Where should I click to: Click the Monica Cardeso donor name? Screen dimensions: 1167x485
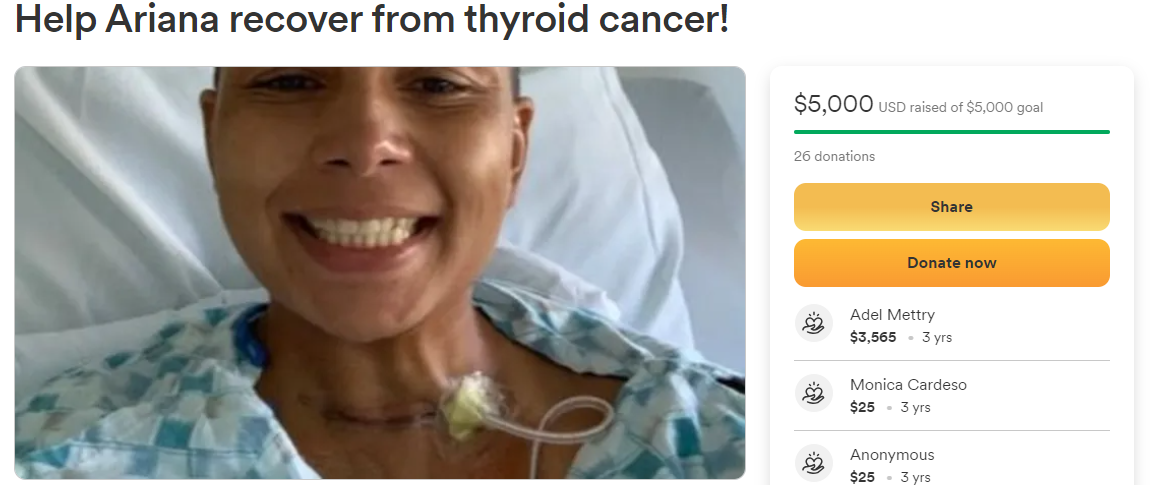click(908, 385)
